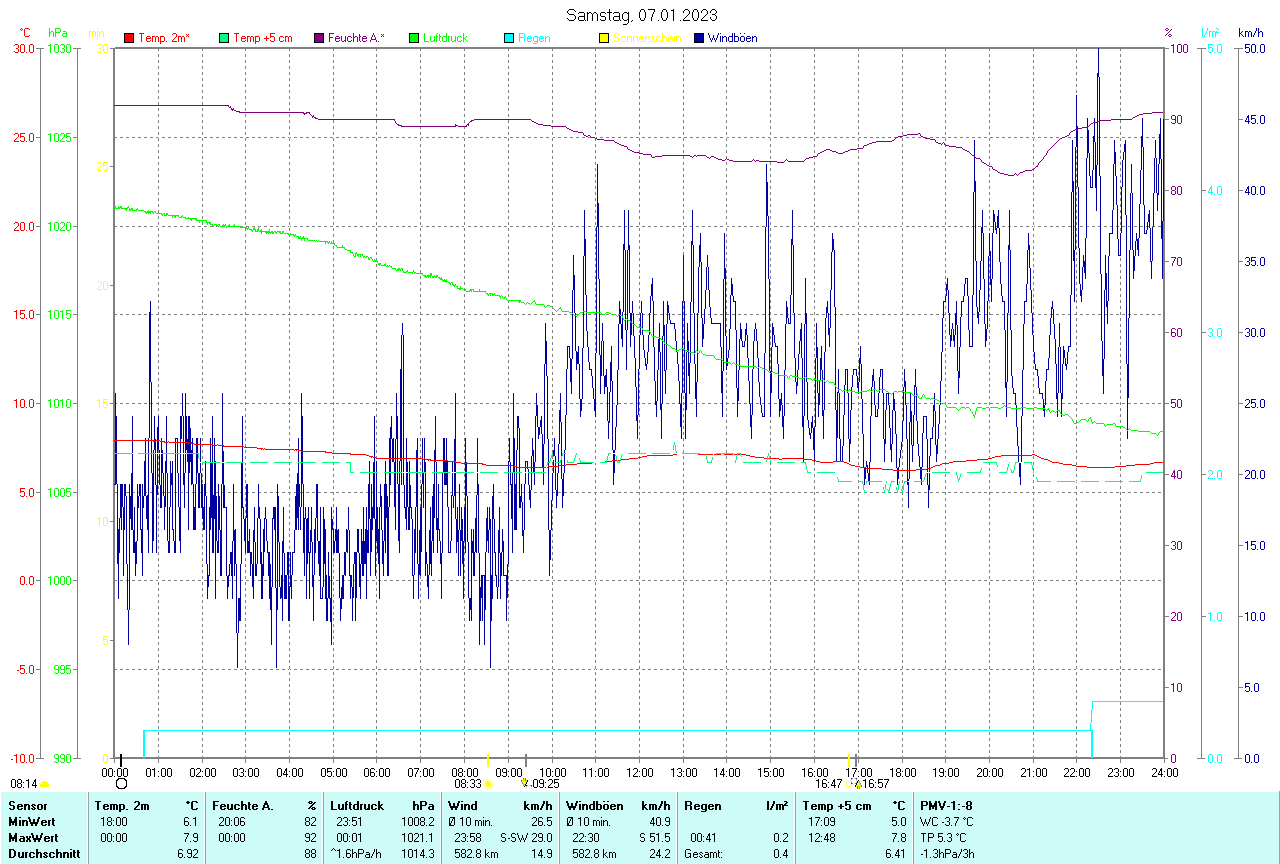Click the marker icon left of 09:25
1280x864 pixels.
525,784
